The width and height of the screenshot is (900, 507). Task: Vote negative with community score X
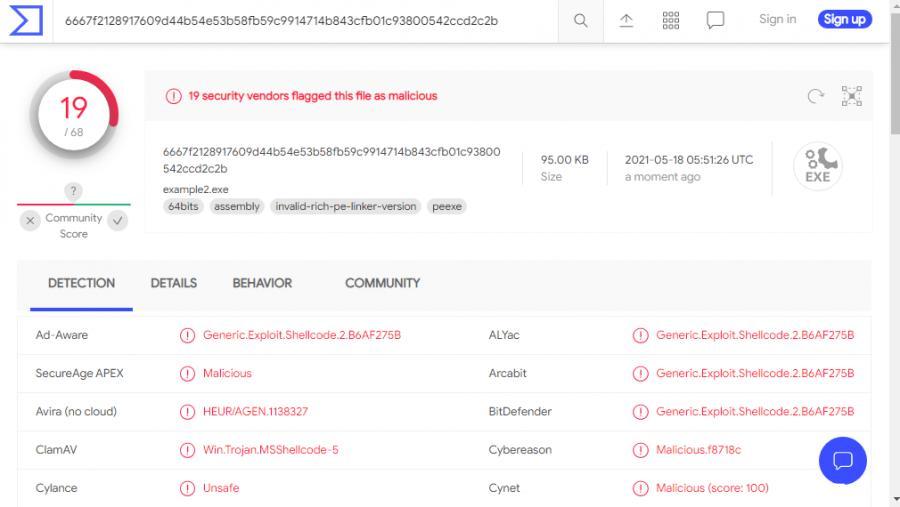(x=30, y=222)
